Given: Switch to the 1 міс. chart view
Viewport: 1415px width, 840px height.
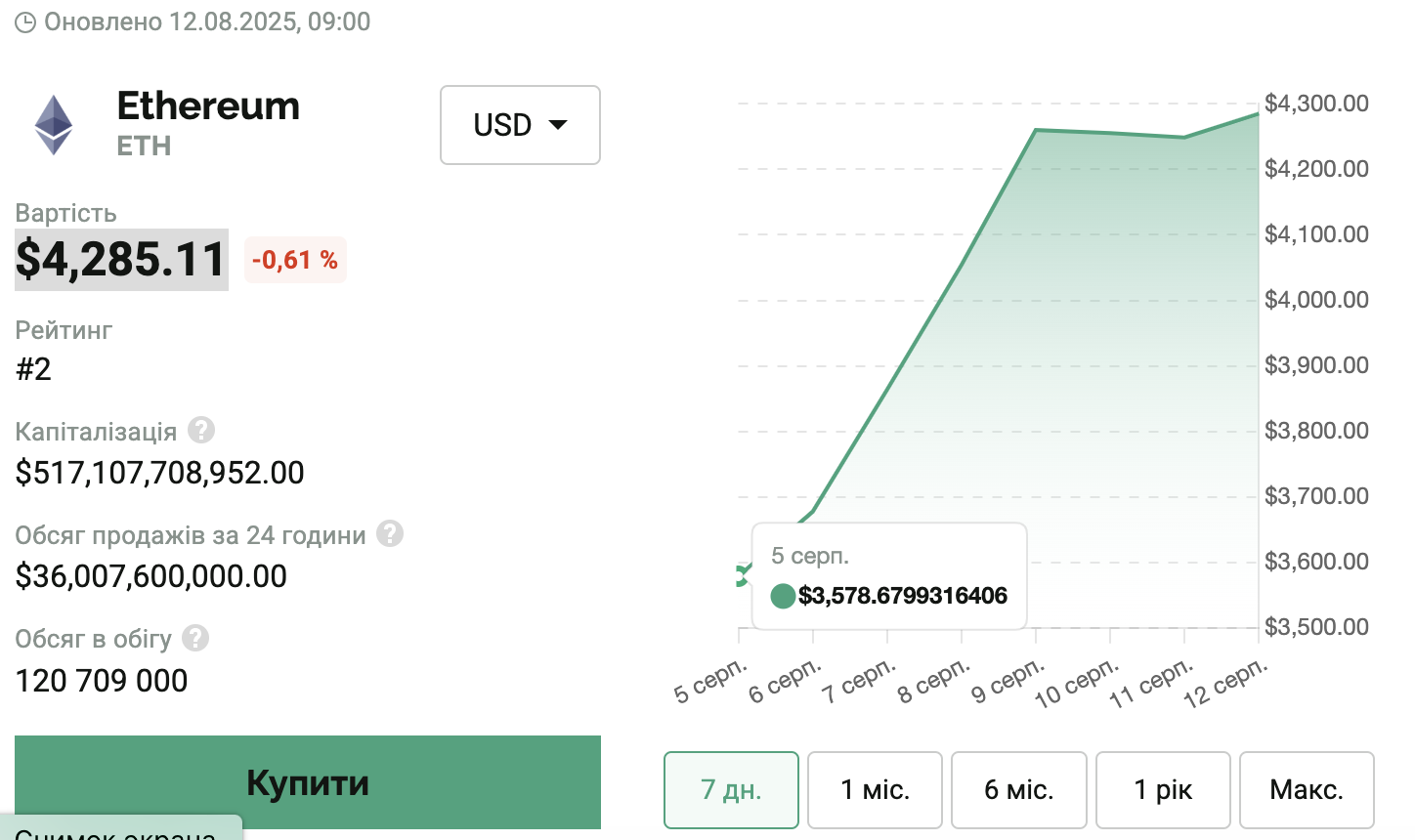Looking at the screenshot, I should 875,789.
